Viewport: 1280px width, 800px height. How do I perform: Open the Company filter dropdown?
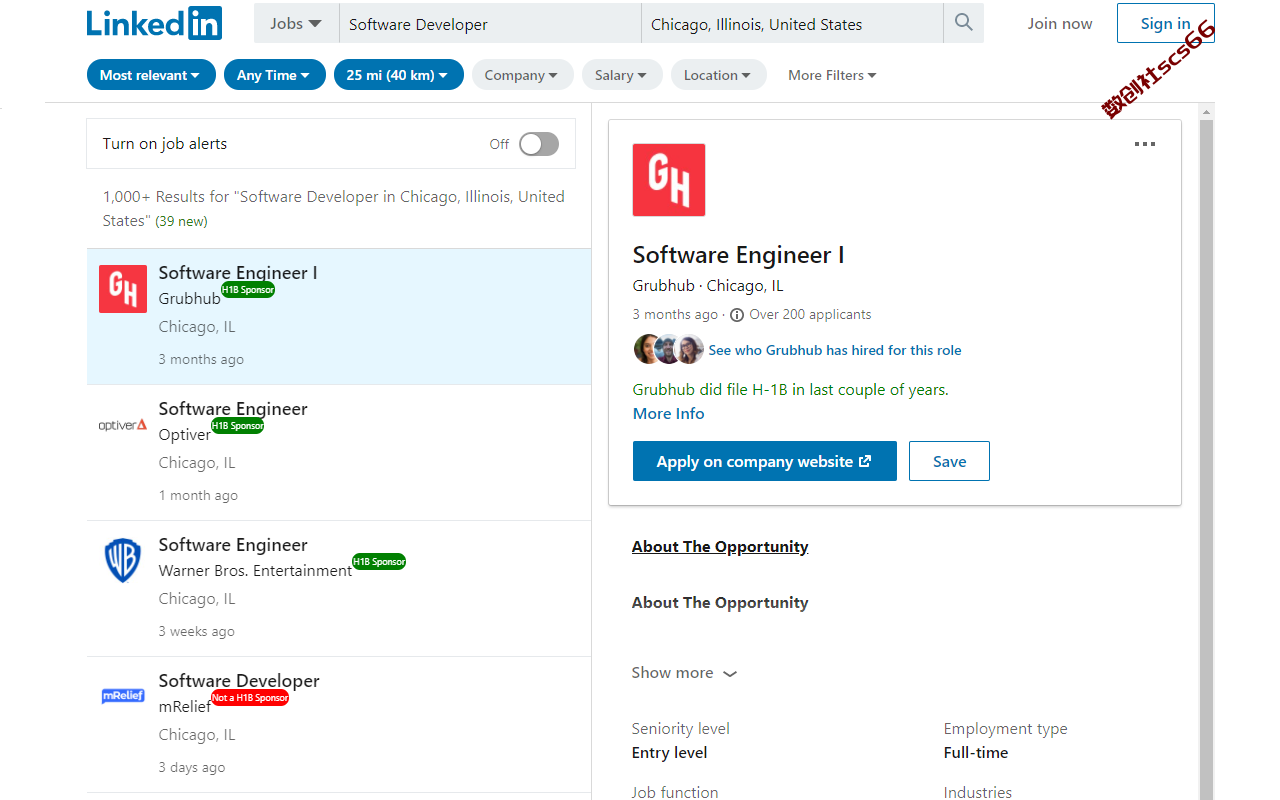point(522,75)
